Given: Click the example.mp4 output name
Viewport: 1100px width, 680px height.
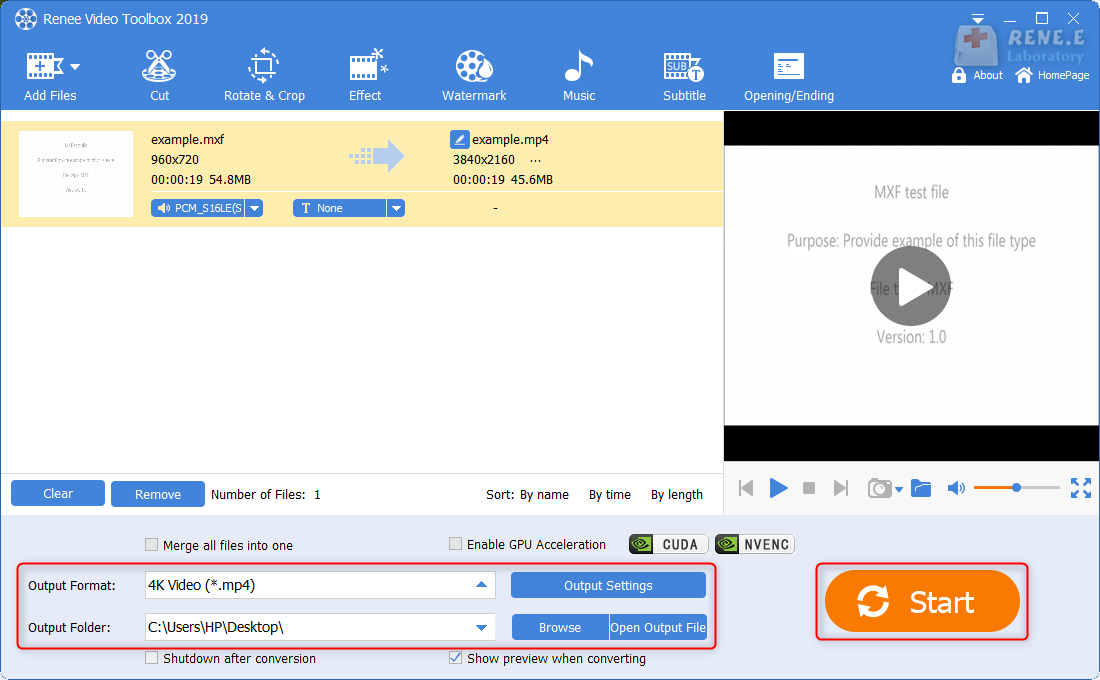Looking at the screenshot, I should point(510,140).
